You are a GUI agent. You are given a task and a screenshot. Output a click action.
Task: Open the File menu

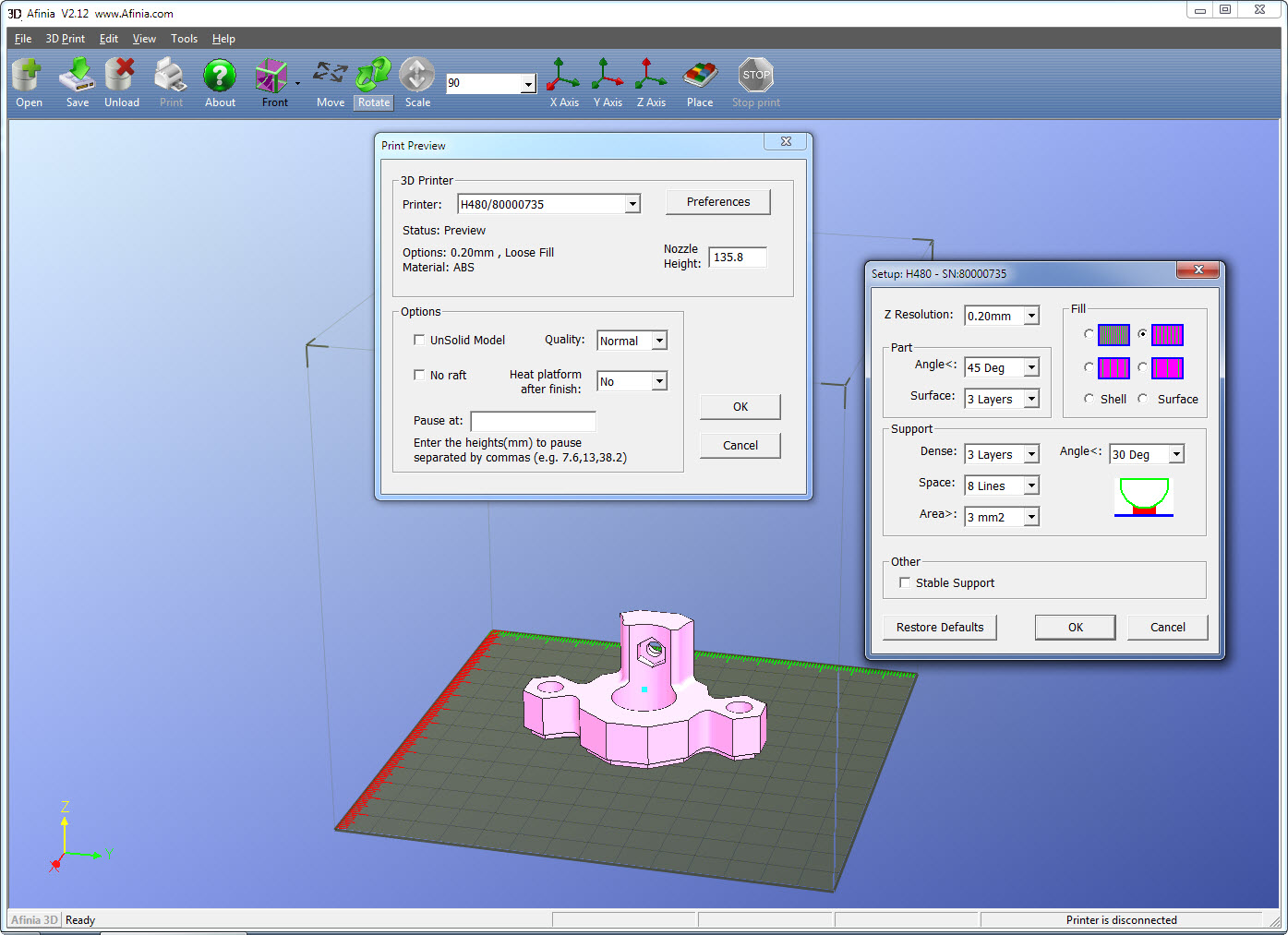point(23,39)
